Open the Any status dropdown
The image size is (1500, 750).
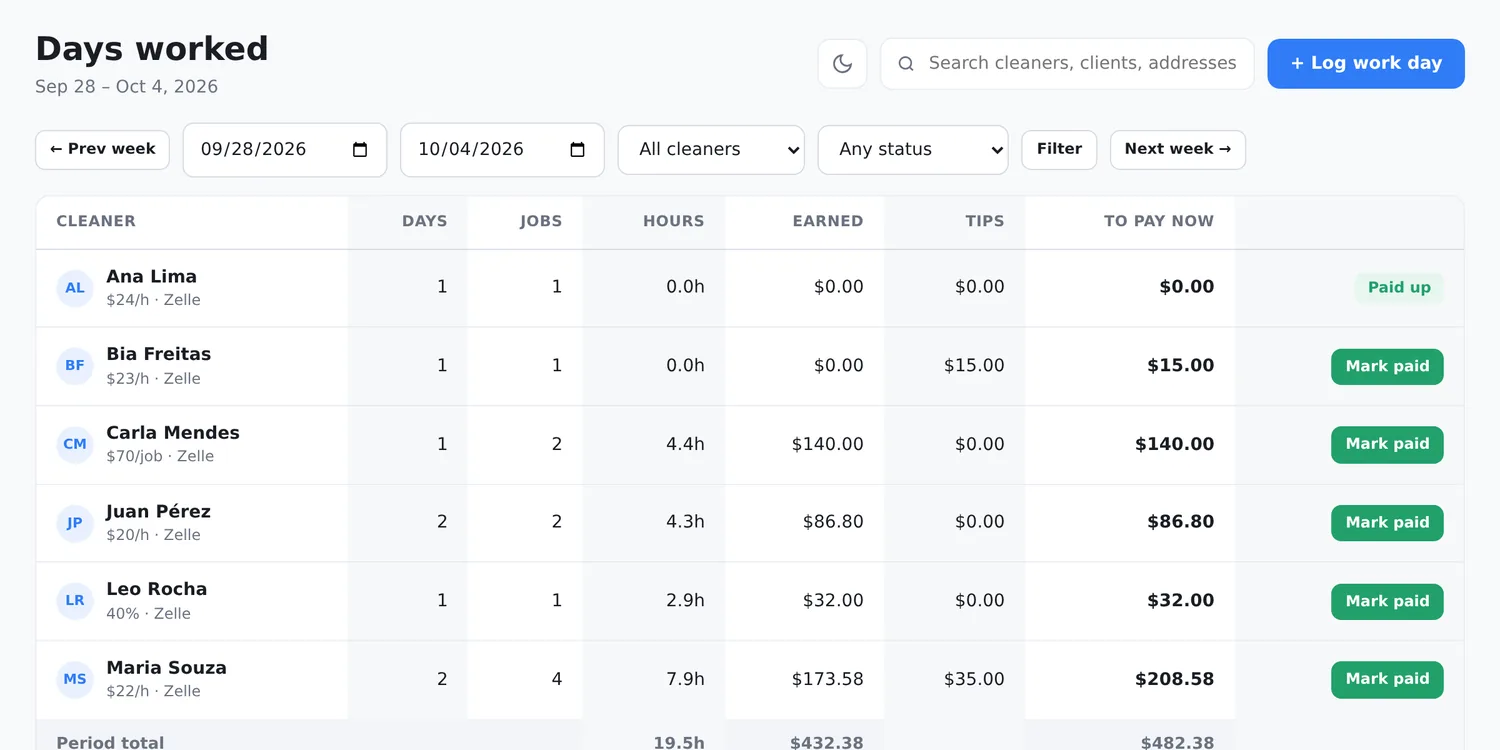tap(913, 150)
